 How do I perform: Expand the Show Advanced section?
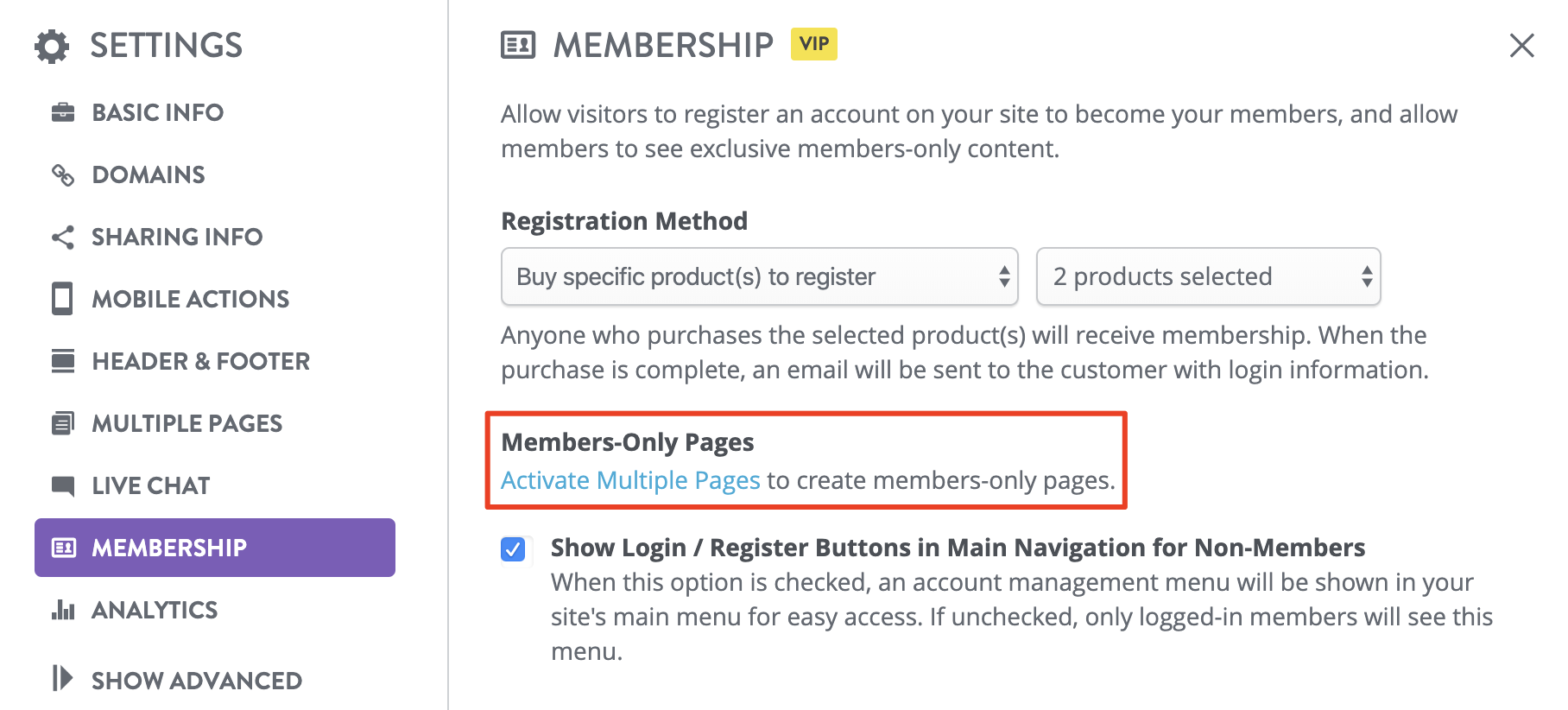[195, 680]
